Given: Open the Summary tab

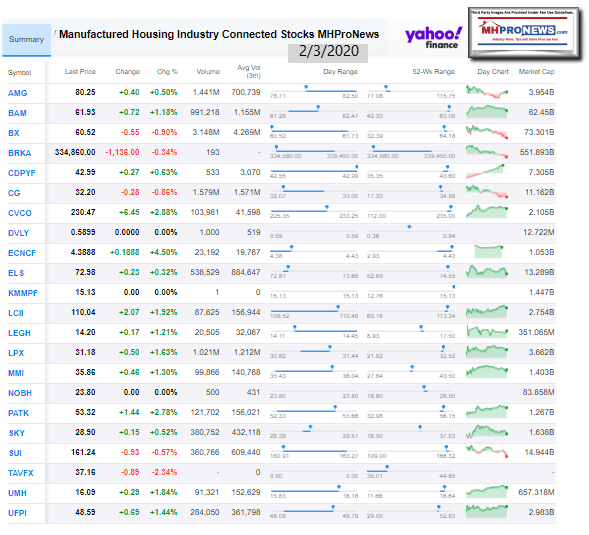Looking at the screenshot, I should (x=26, y=40).
